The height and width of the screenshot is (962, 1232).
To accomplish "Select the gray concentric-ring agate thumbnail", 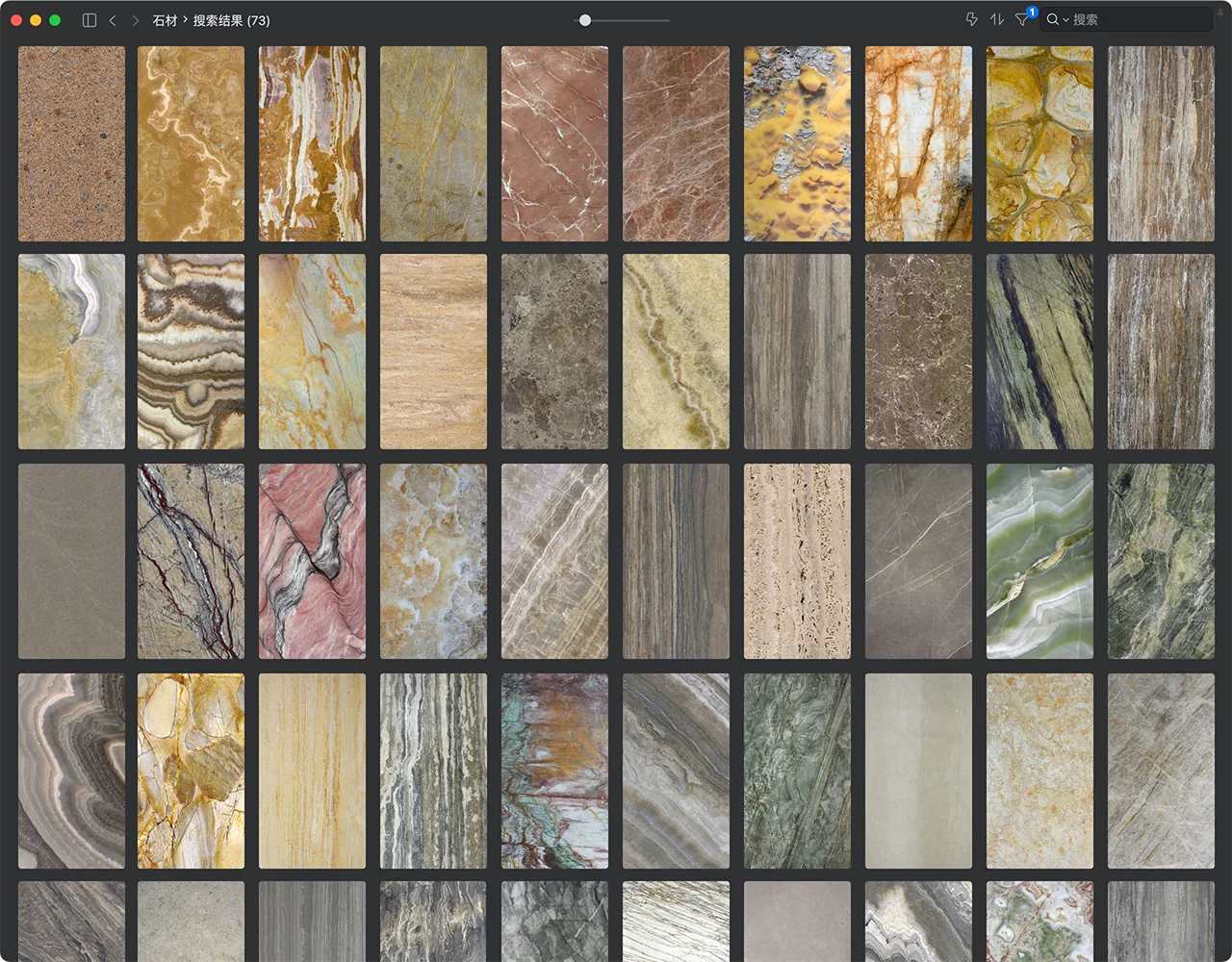I will tap(71, 771).
